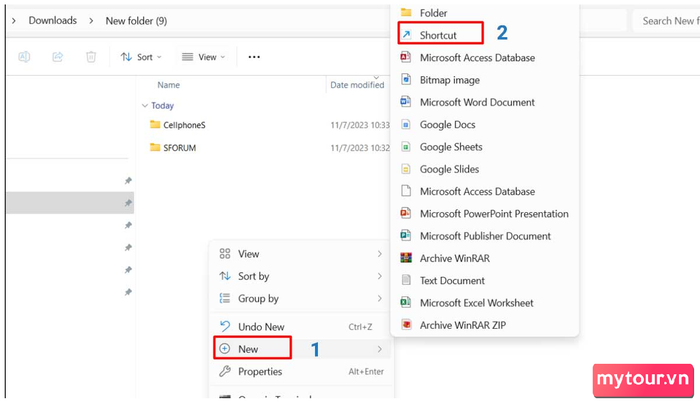Expand the chevron after Downloads breadcrumb
This screenshot has height=405, width=700.
[91, 21]
